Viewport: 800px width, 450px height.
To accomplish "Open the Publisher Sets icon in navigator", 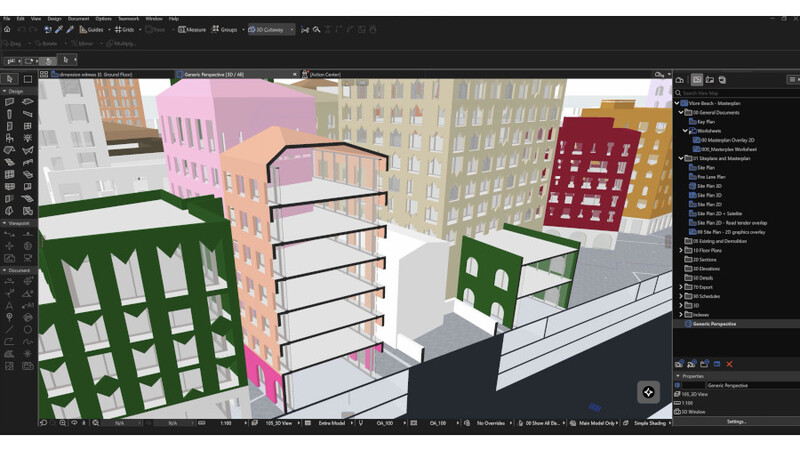I will tap(722, 80).
